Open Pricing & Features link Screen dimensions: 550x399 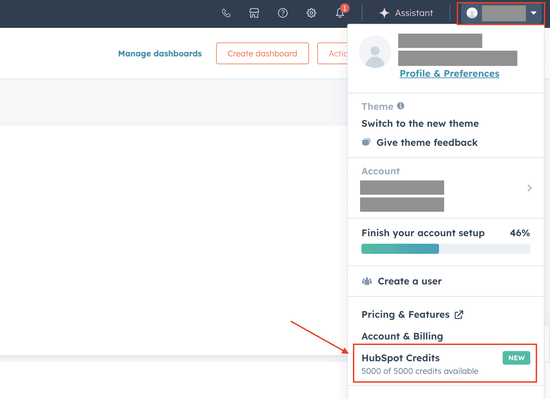pos(405,315)
